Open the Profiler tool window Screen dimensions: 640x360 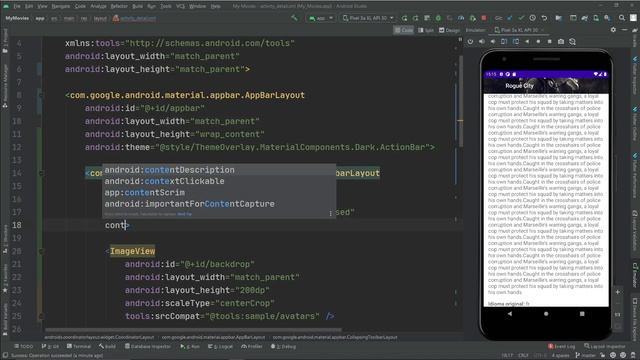pyautogui.click(x=252, y=347)
